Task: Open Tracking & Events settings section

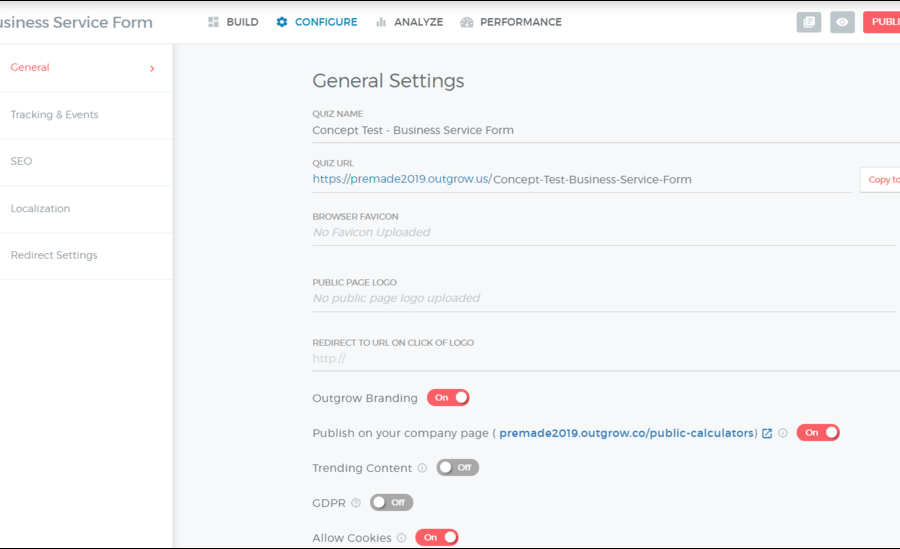Action: (x=54, y=115)
